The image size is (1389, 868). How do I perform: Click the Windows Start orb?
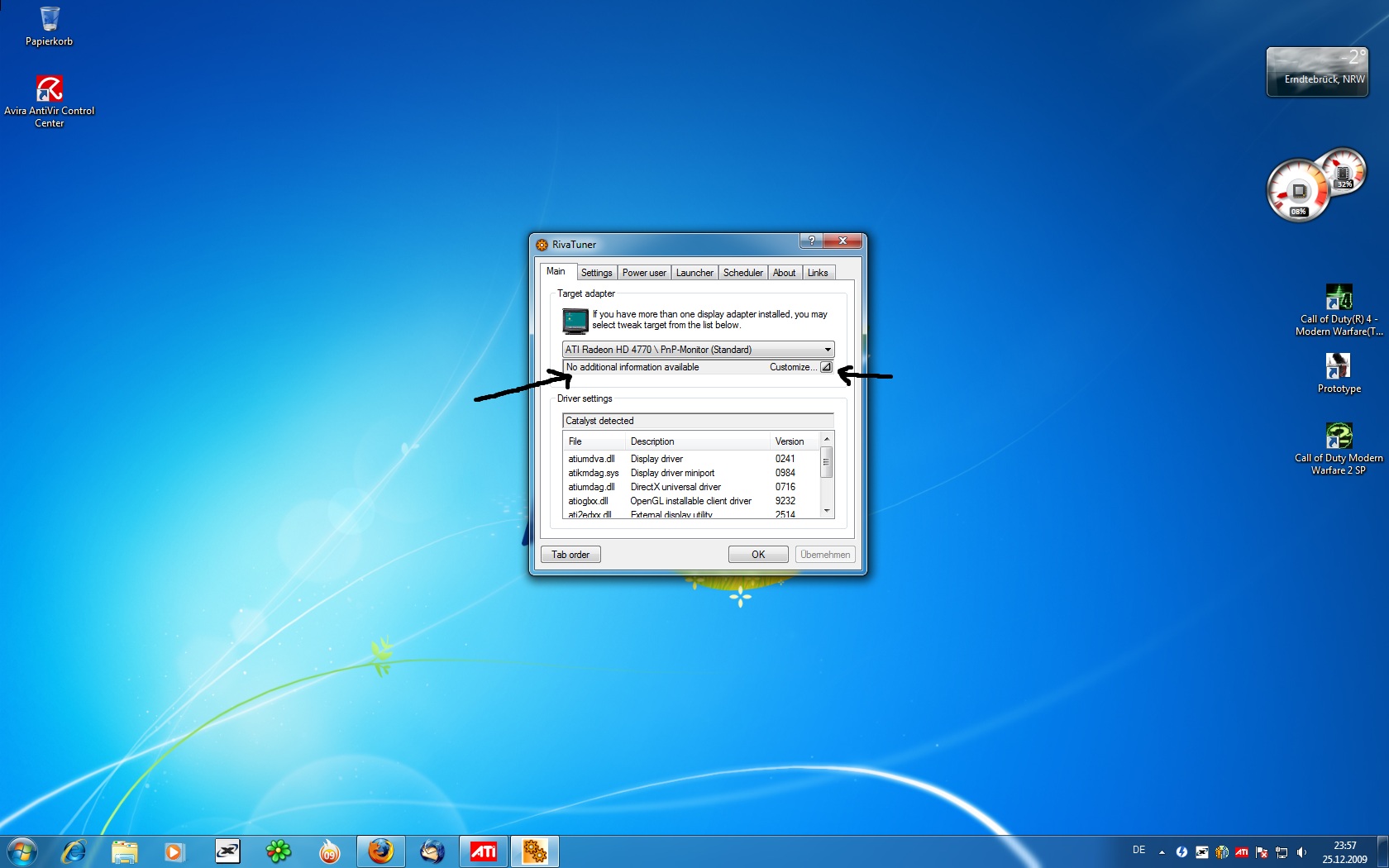[x=22, y=851]
